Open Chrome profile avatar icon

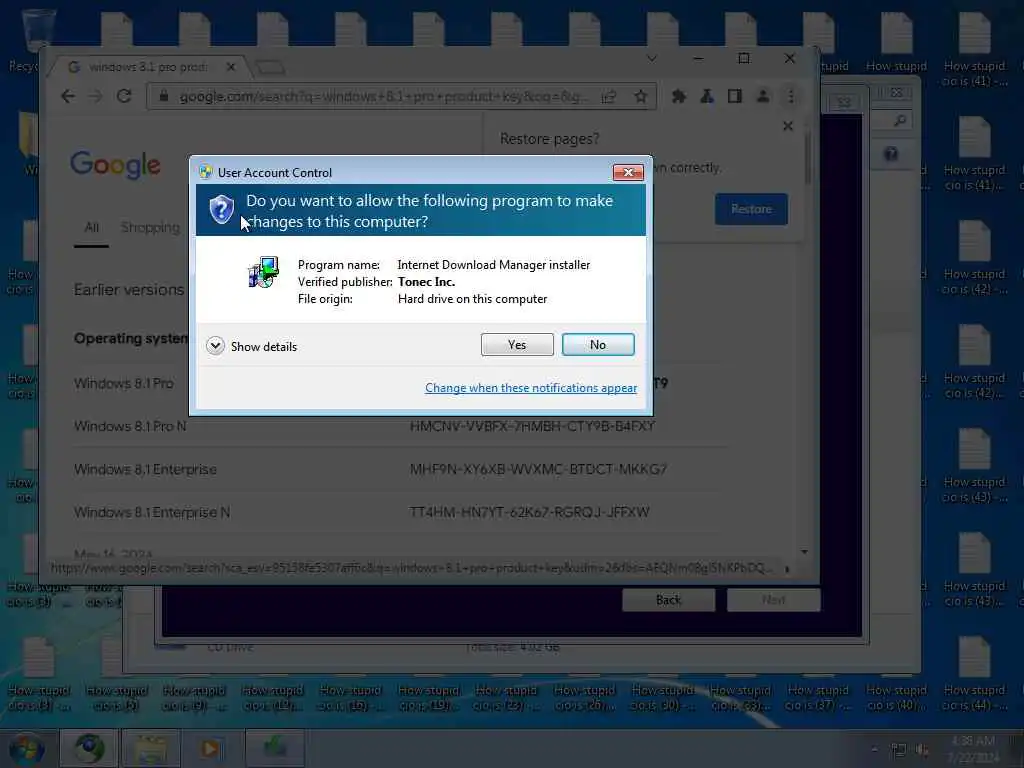pos(763,97)
